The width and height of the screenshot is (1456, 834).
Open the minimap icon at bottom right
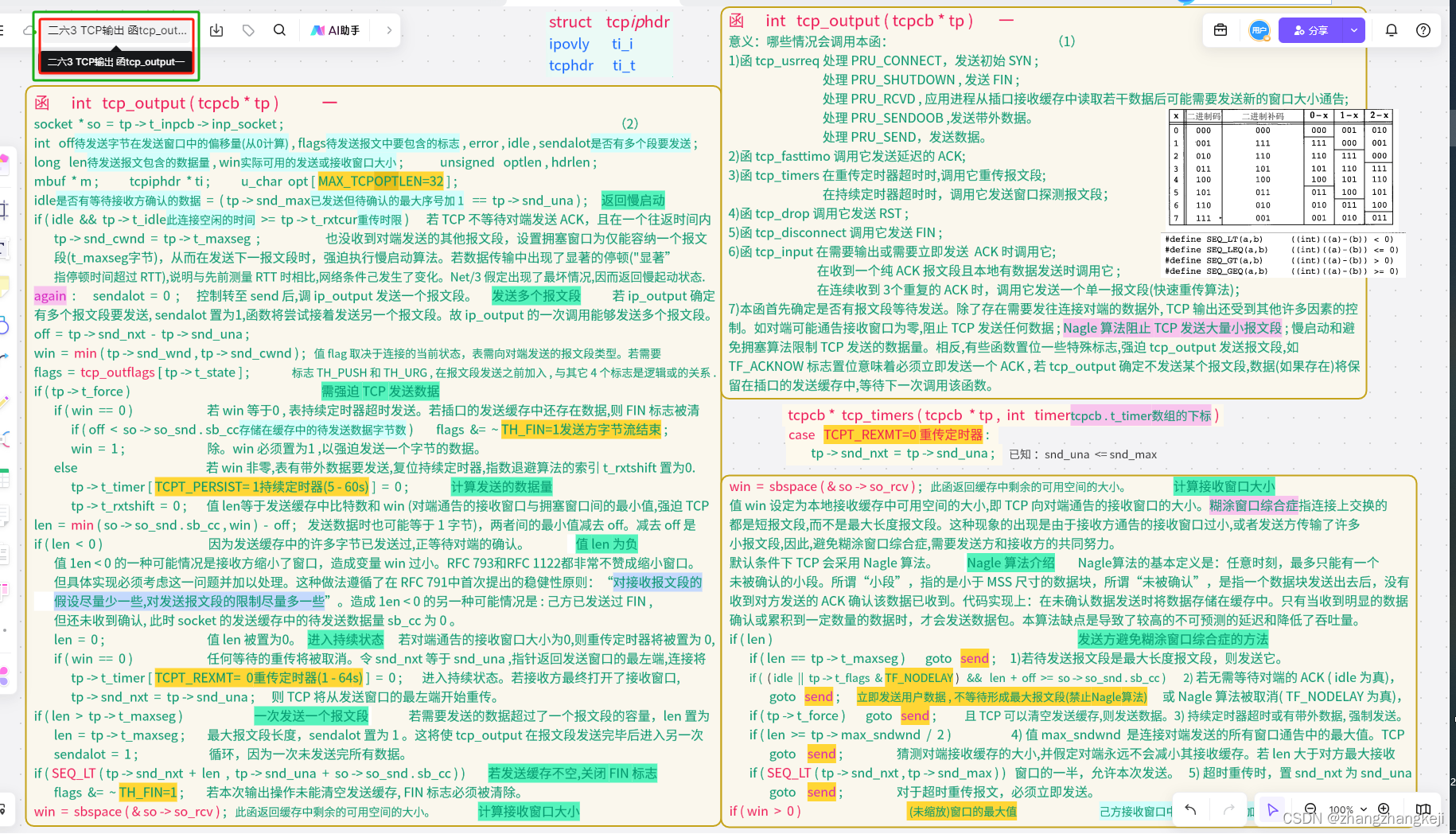coord(1423,809)
